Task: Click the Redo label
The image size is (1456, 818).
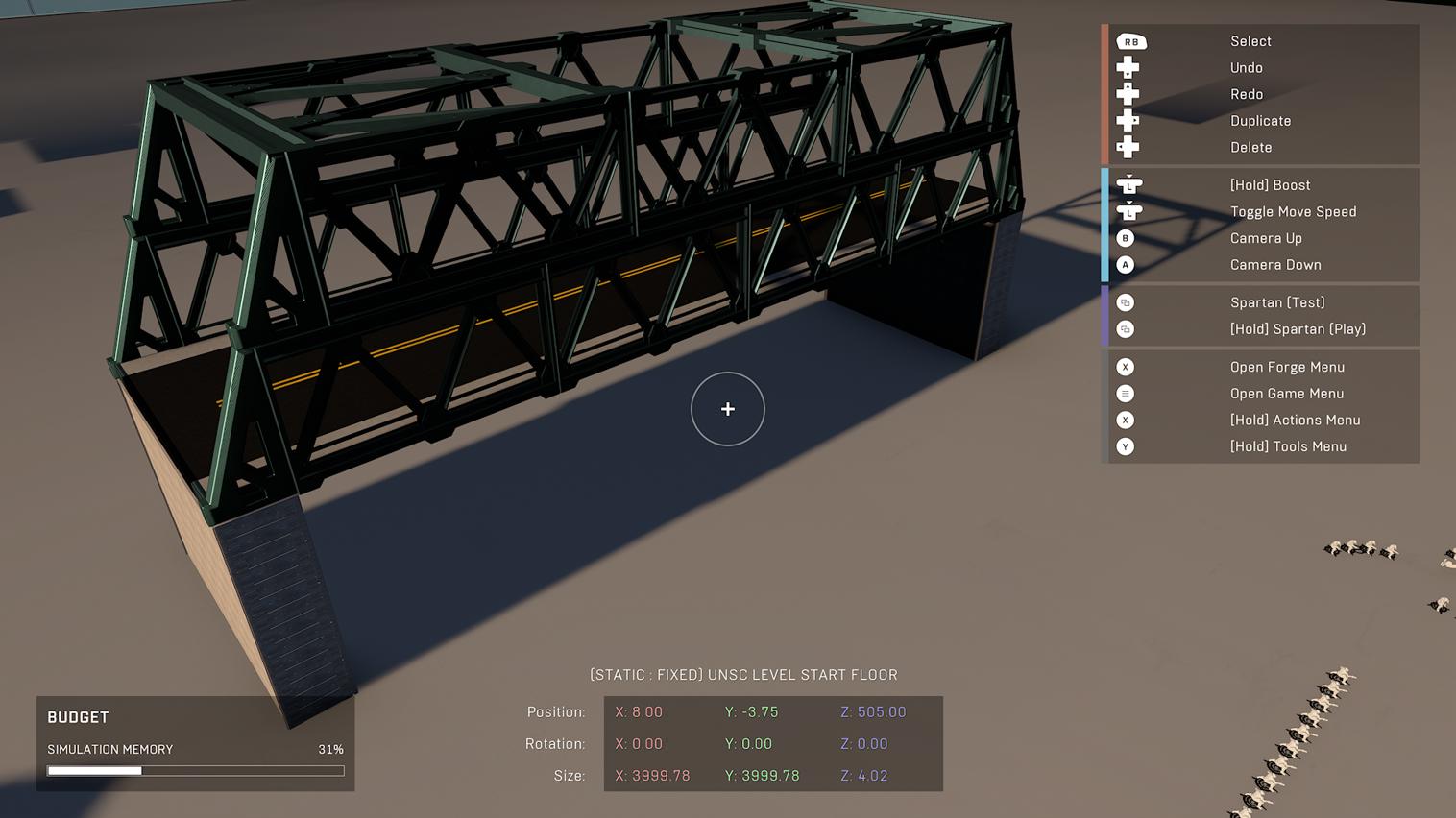Action: click(x=1247, y=94)
